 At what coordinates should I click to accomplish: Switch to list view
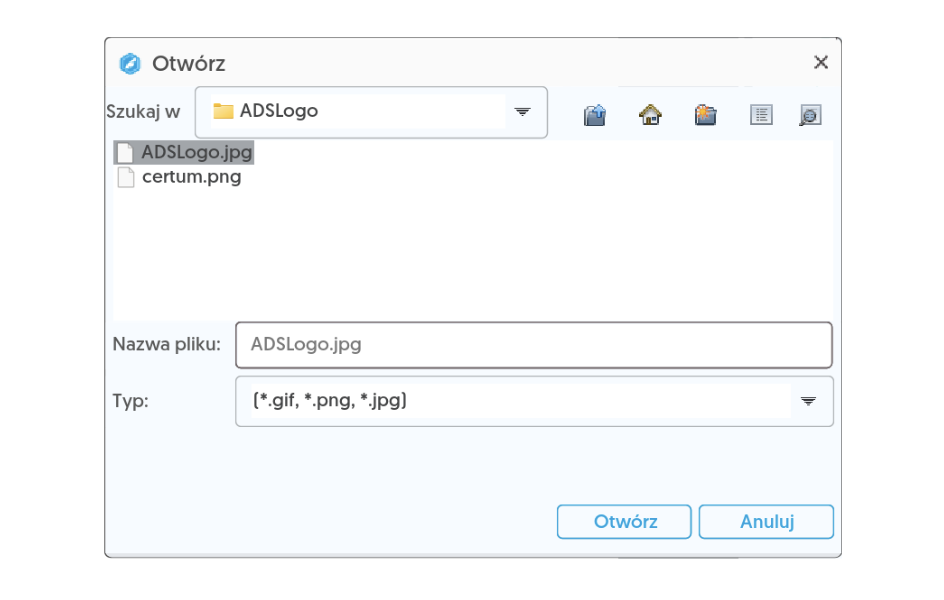pos(762,115)
